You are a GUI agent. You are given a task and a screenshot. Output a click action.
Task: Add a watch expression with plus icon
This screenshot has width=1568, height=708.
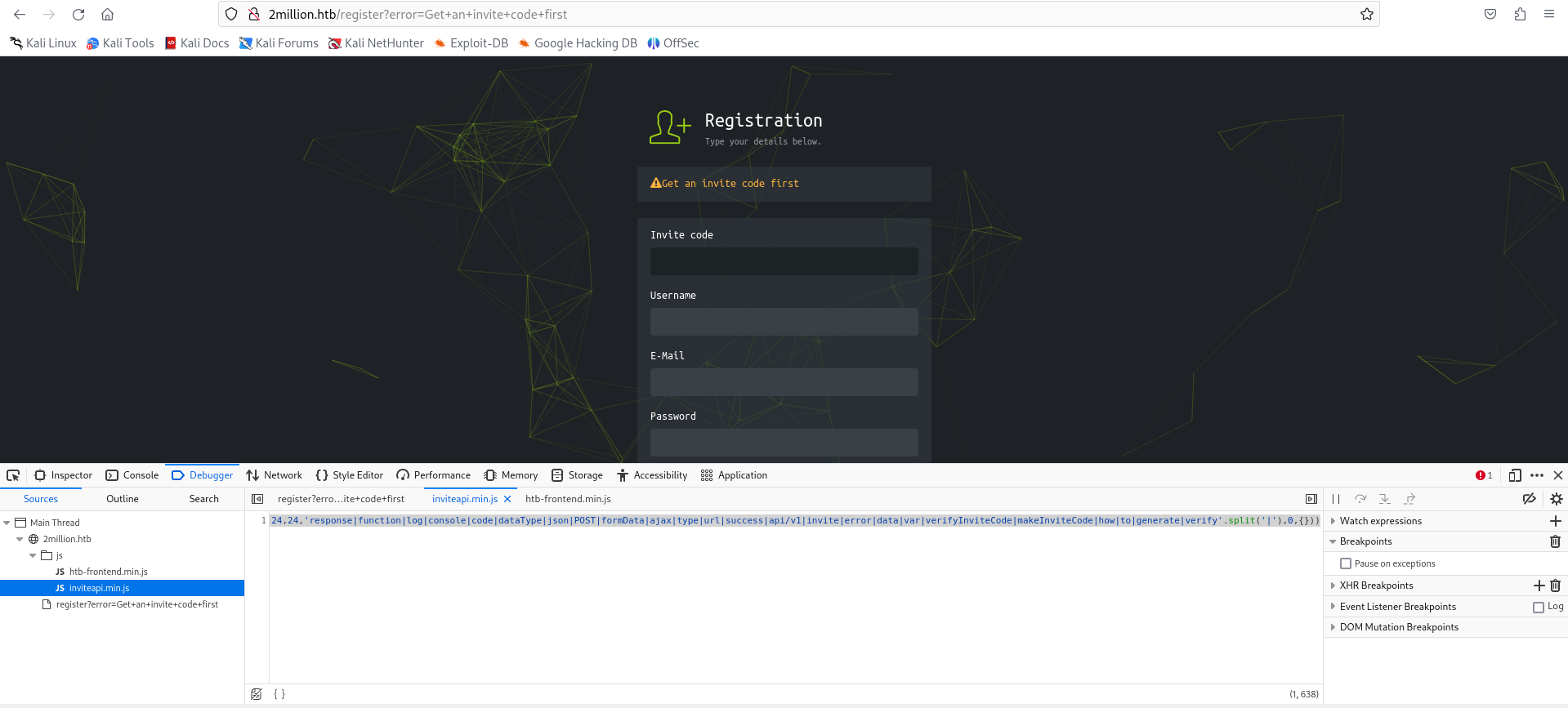(x=1556, y=521)
